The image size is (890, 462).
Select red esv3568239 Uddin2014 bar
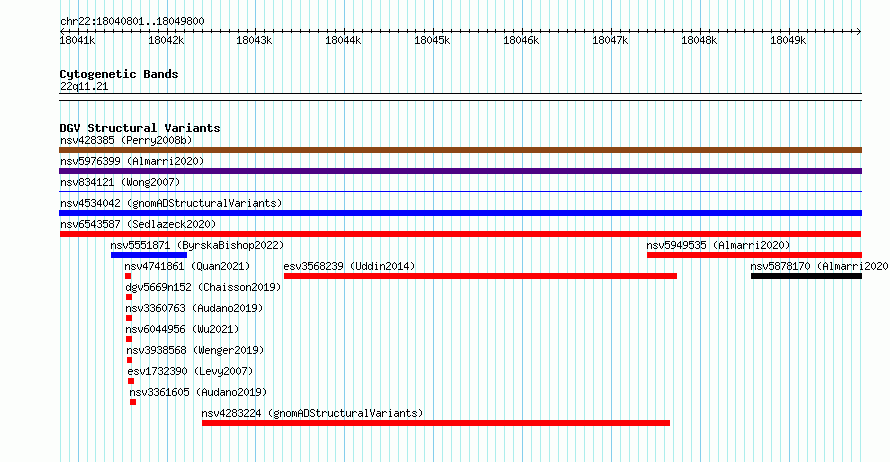click(x=480, y=276)
